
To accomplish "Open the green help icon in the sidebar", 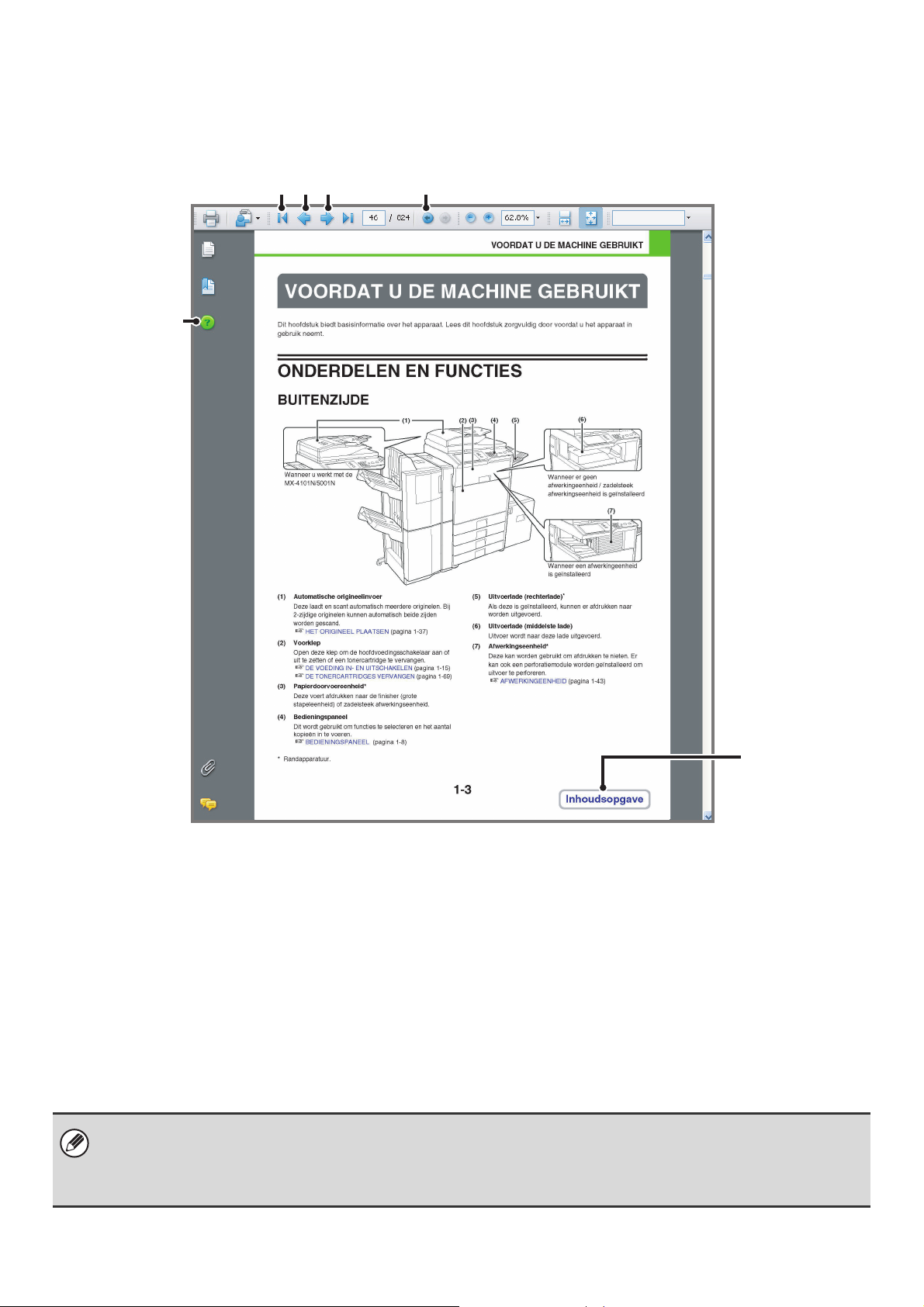I will click(207, 323).
